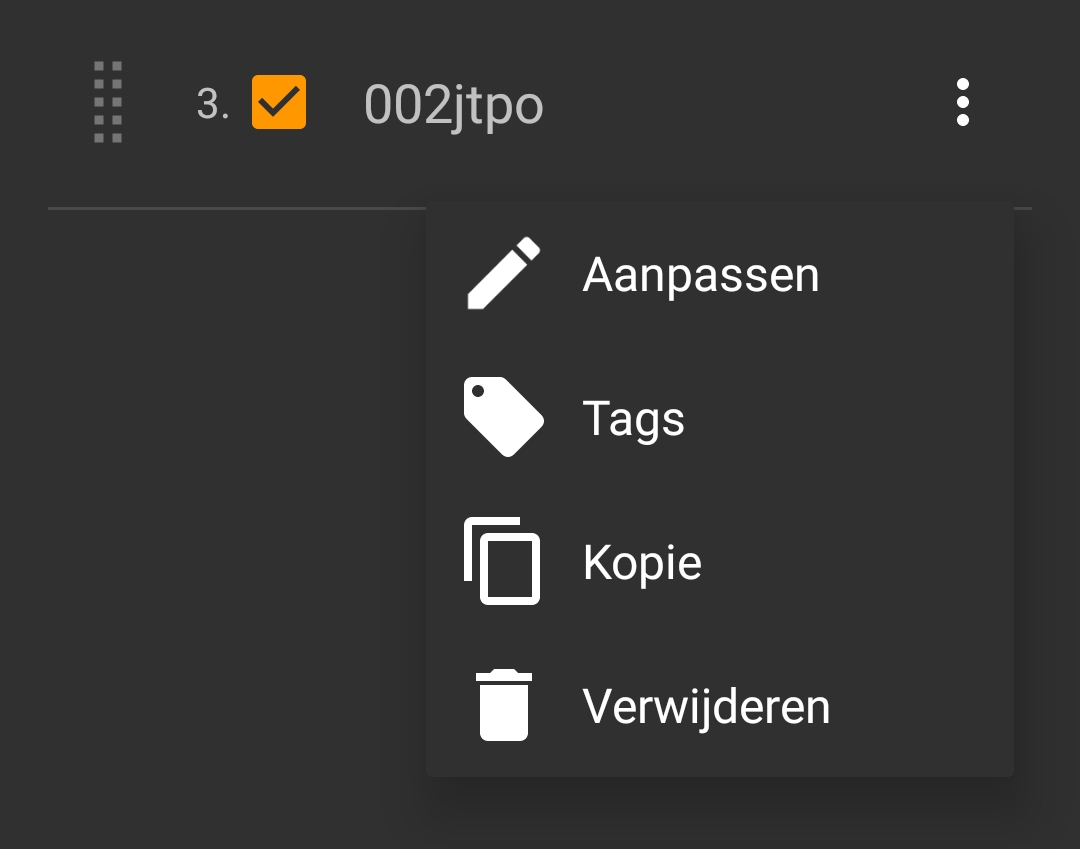Click the blank row area between 002jtpo and the three-dot button
This screenshot has width=1080, height=849.
(744, 103)
